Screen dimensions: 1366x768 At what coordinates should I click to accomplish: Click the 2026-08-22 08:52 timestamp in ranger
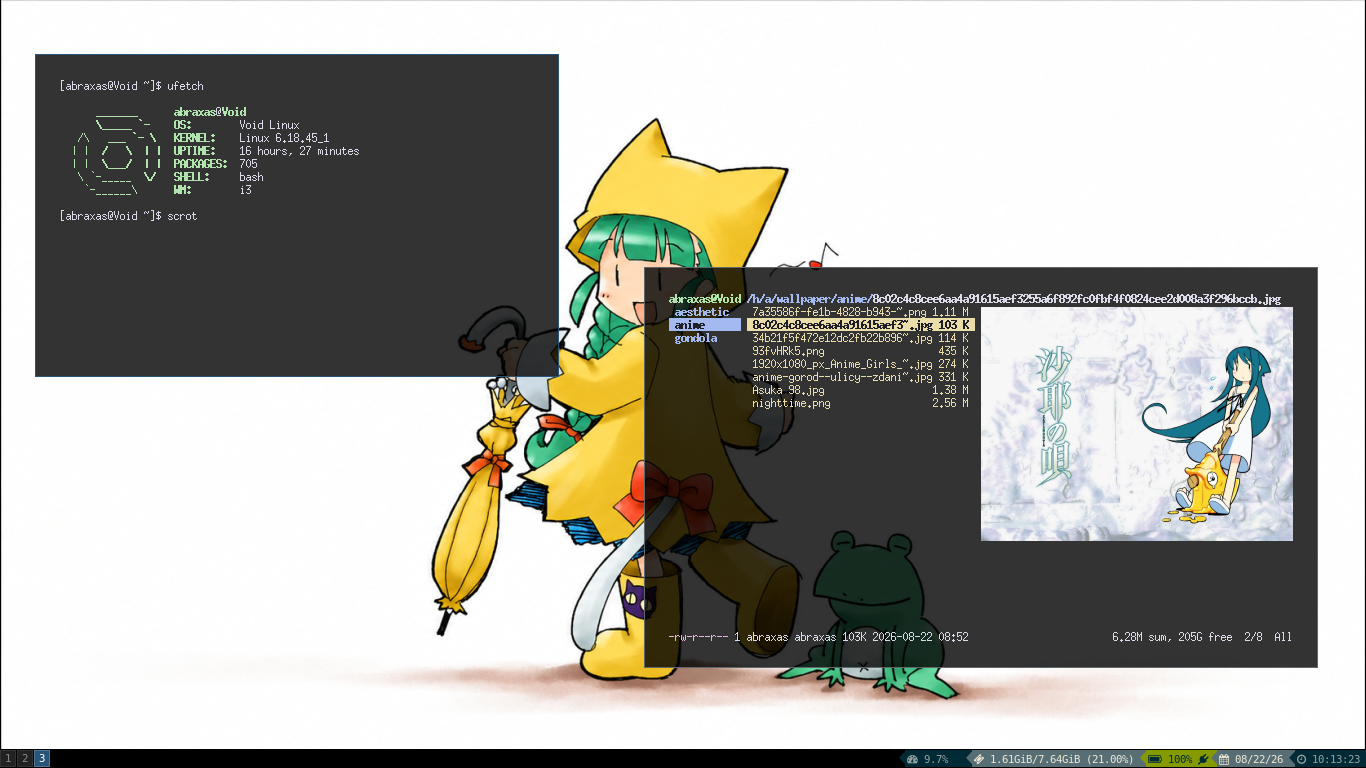pos(920,637)
